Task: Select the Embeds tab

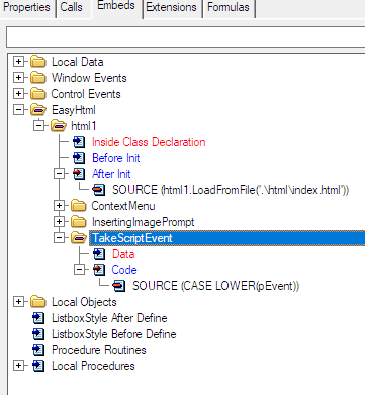Action: point(116,6)
